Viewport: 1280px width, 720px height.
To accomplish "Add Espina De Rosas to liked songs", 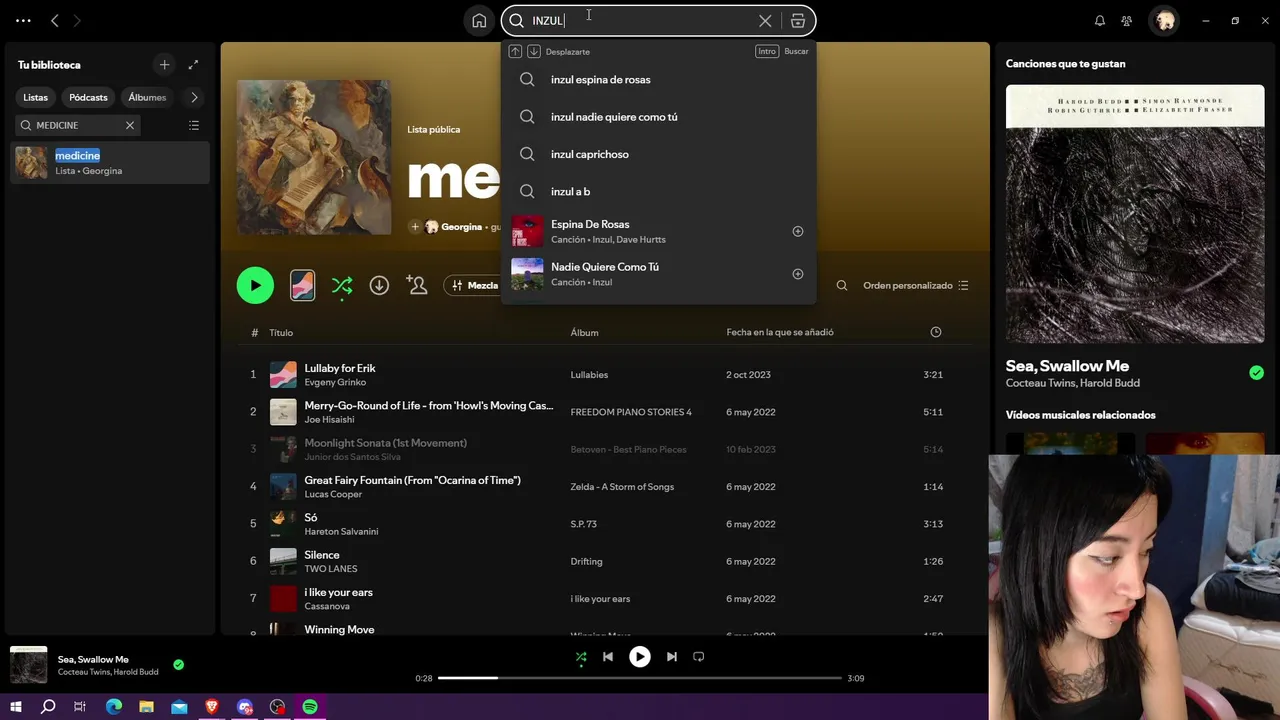I will (x=798, y=231).
